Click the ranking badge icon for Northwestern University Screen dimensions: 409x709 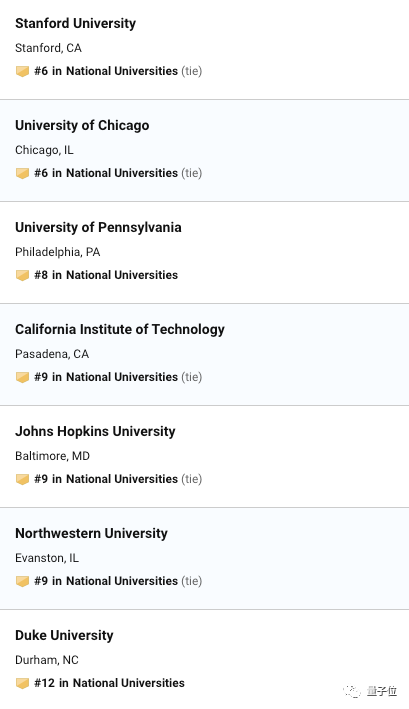tap(22, 581)
